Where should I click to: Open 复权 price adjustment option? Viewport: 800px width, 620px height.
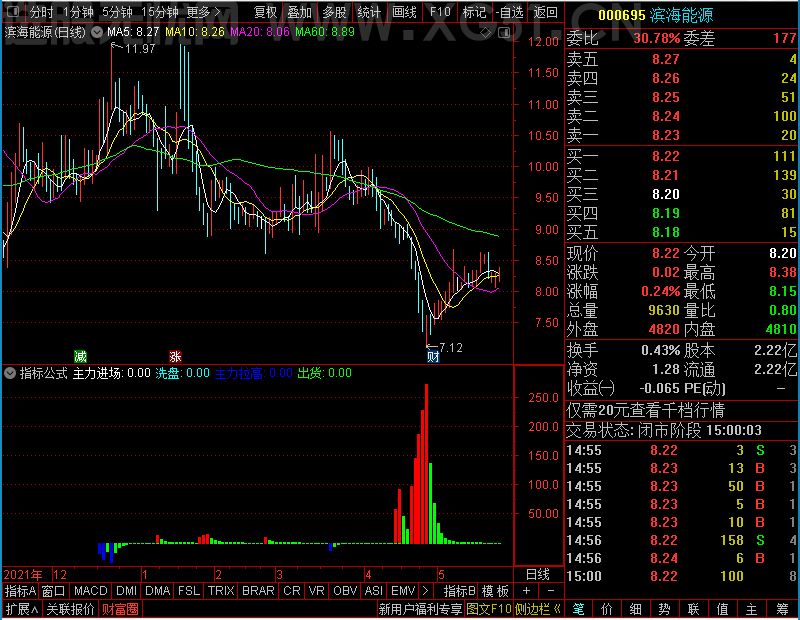[x=265, y=12]
